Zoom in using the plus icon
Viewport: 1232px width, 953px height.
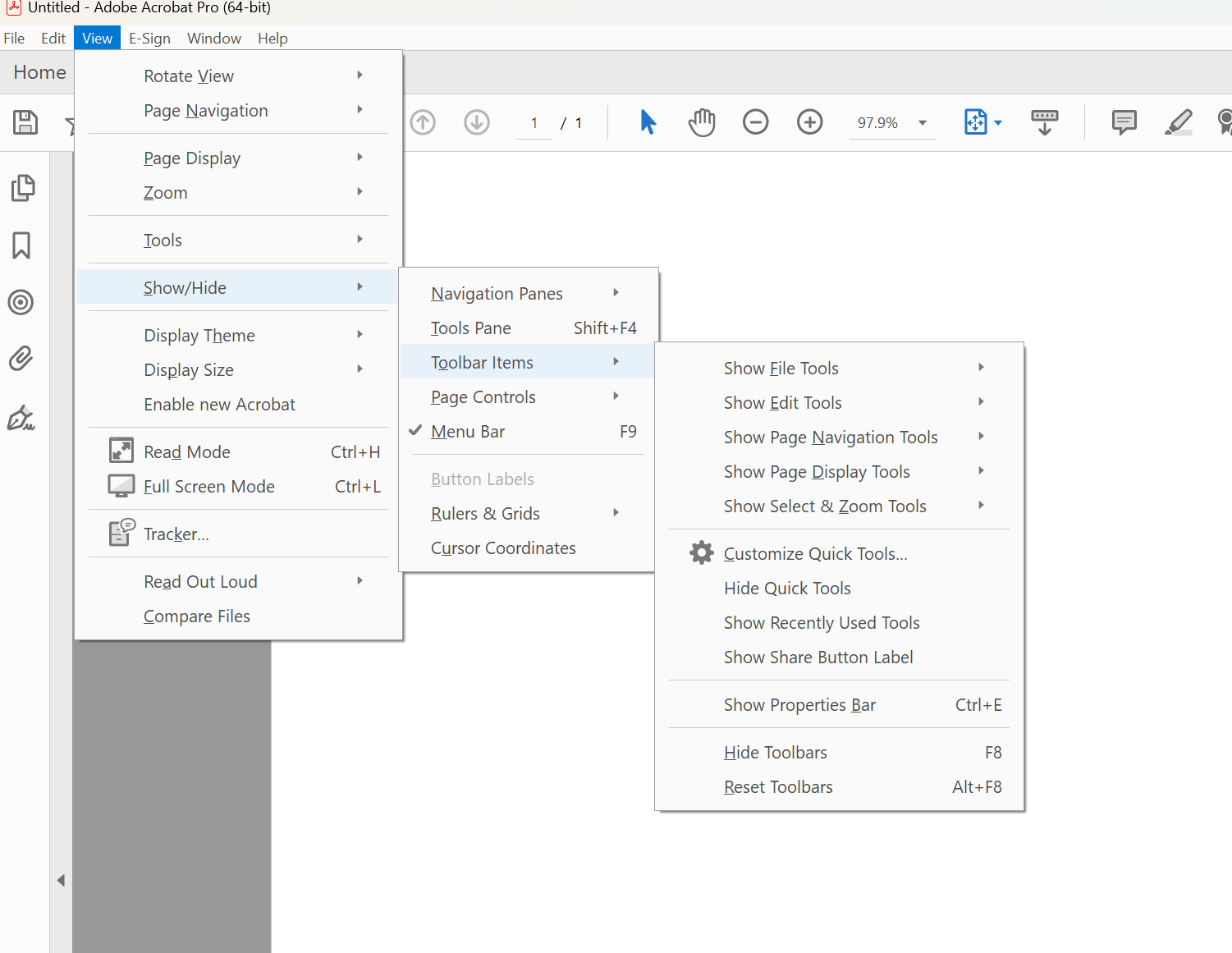[809, 121]
